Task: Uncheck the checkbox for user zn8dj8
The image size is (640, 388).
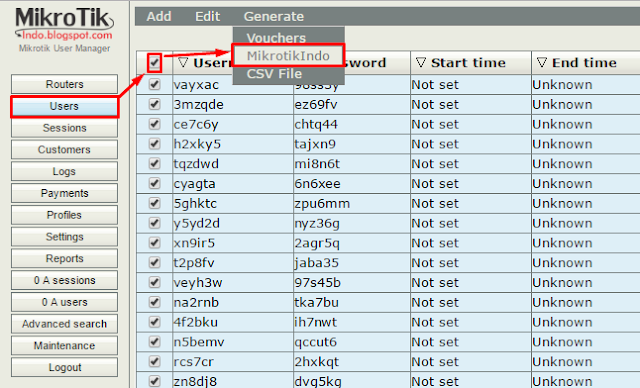Action: click(154, 381)
